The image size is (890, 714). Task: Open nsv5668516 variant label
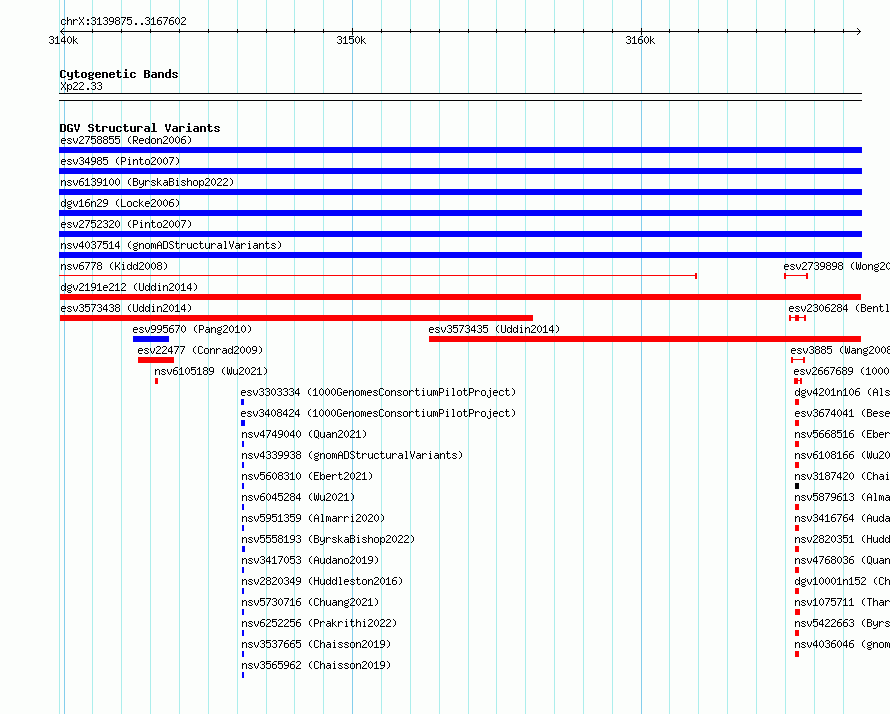pos(842,434)
